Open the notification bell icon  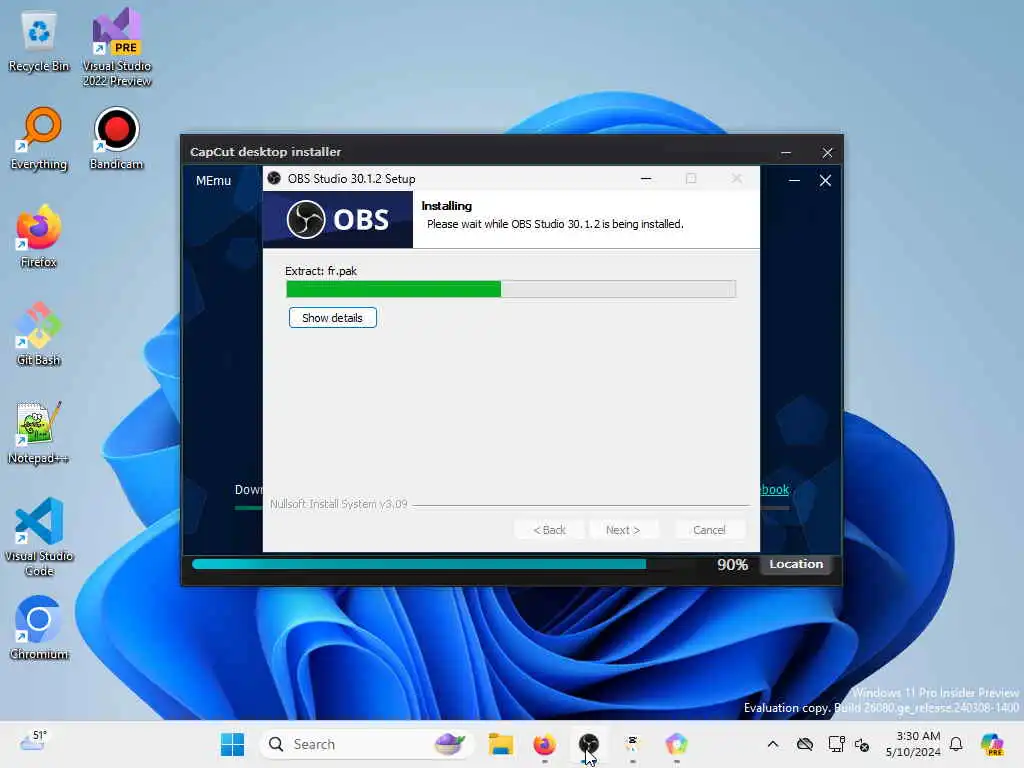tap(956, 744)
